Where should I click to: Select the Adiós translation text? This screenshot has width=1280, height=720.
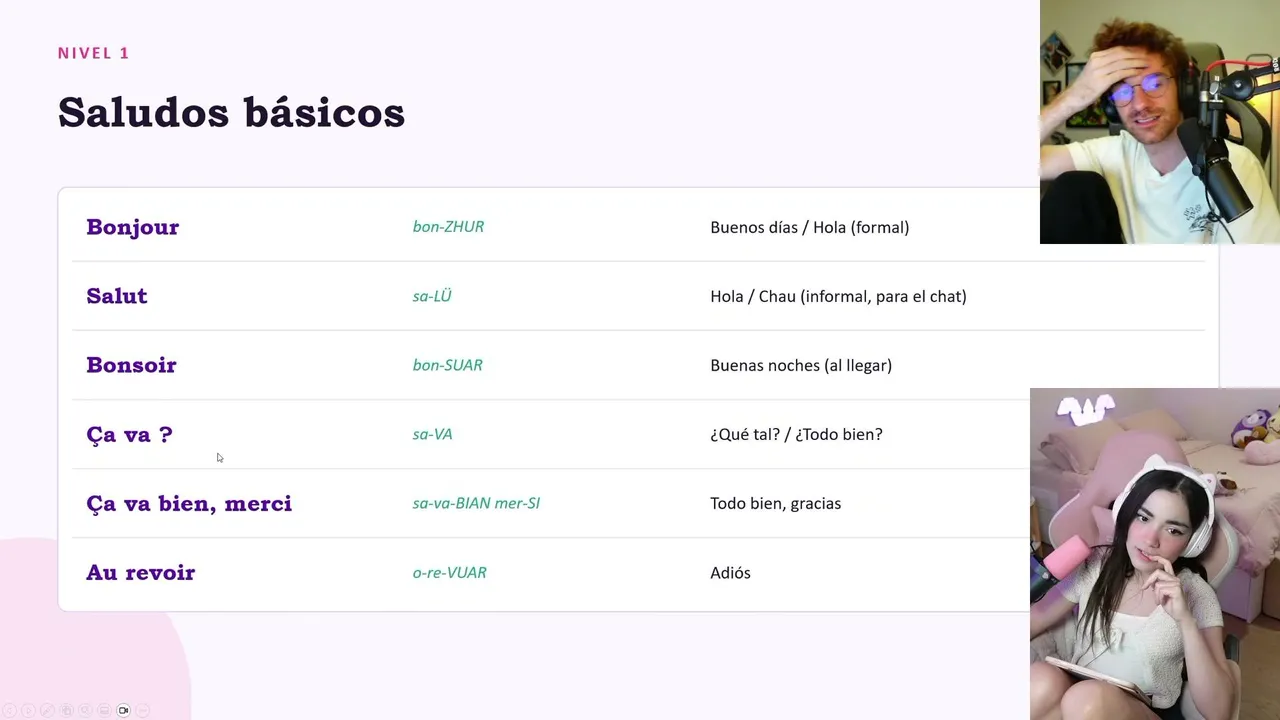coord(730,572)
